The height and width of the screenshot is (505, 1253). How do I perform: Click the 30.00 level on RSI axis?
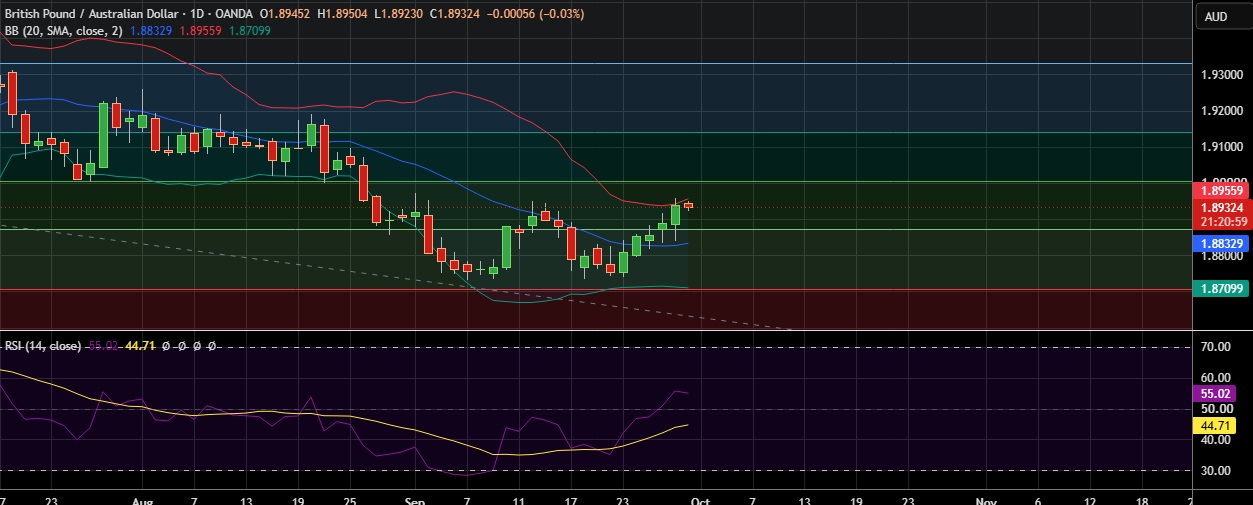(x=1215, y=470)
